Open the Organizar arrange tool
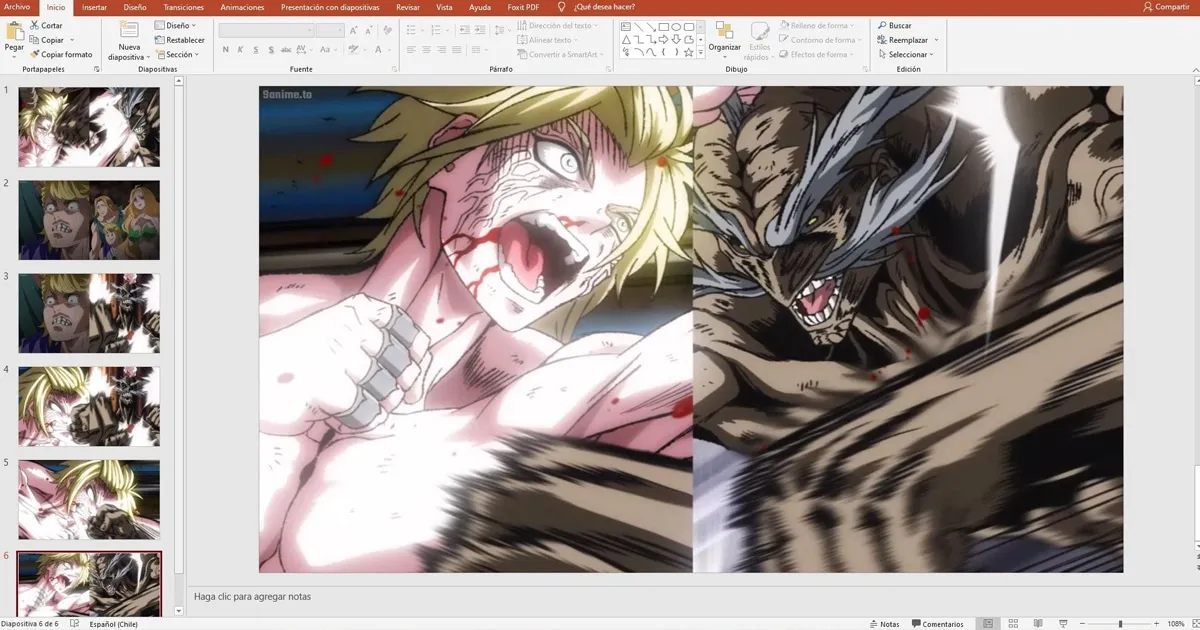This screenshot has width=1200, height=630. tap(725, 38)
